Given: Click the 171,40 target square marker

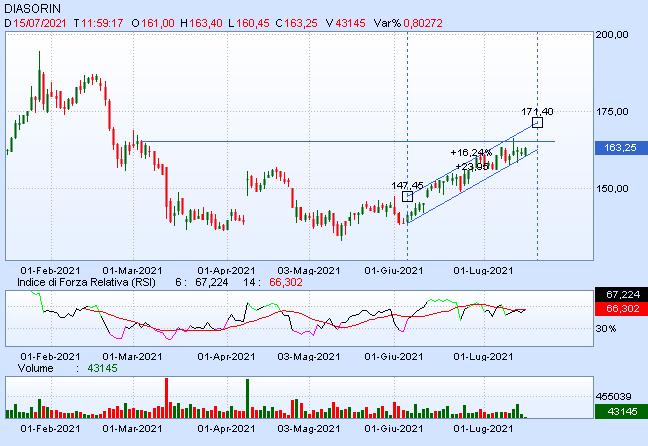Looking at the screenshot, I should click(x=537, y=122).
